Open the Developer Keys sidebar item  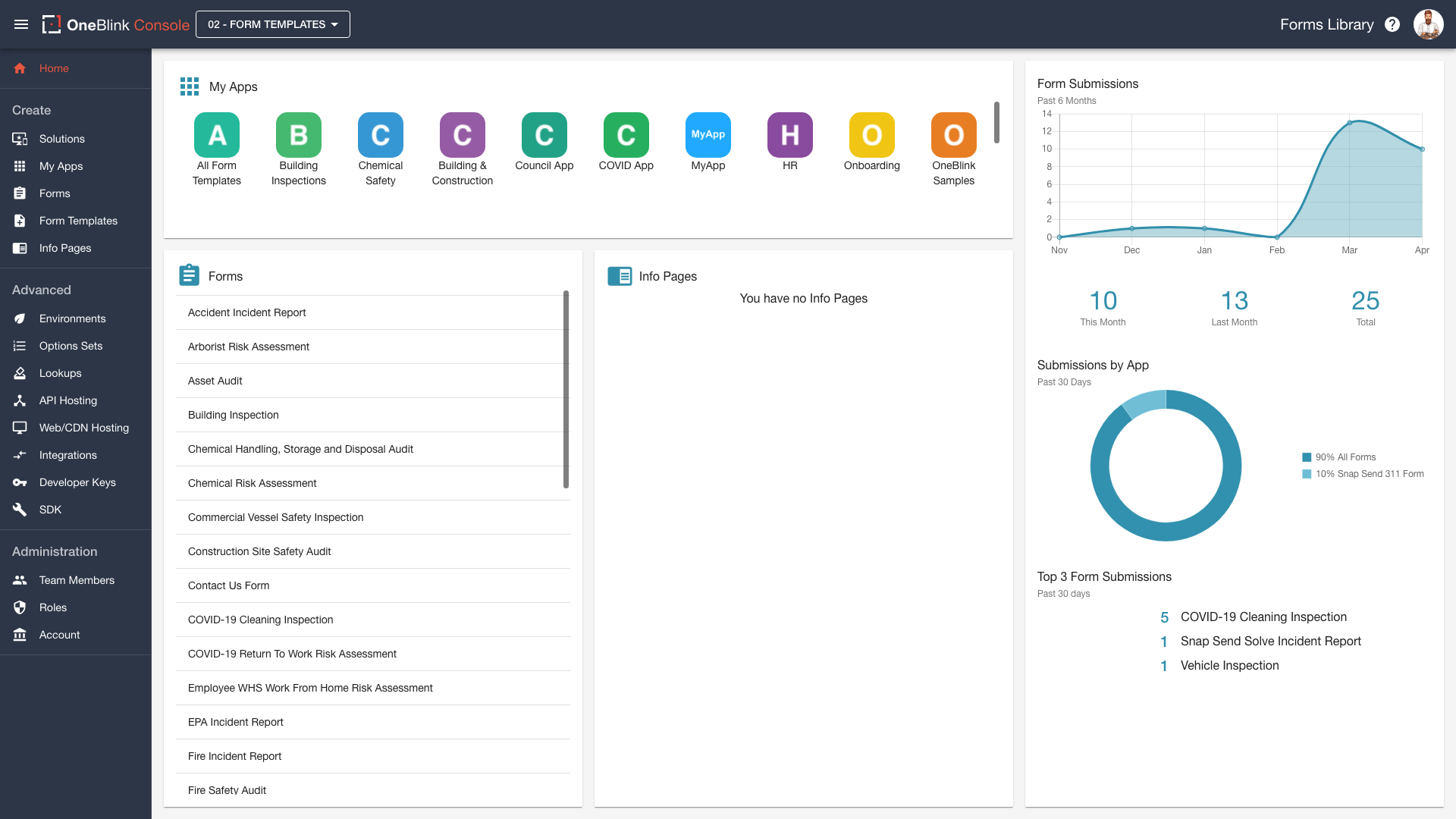tap(77, 482)
